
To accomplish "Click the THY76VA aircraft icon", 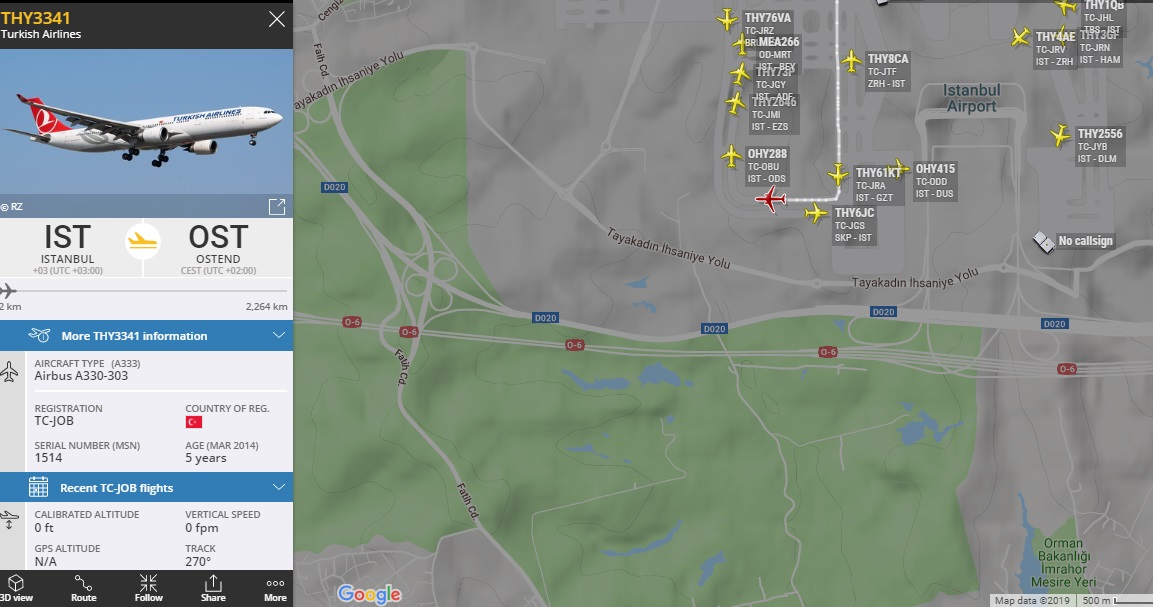I will [x=728, y=19].
